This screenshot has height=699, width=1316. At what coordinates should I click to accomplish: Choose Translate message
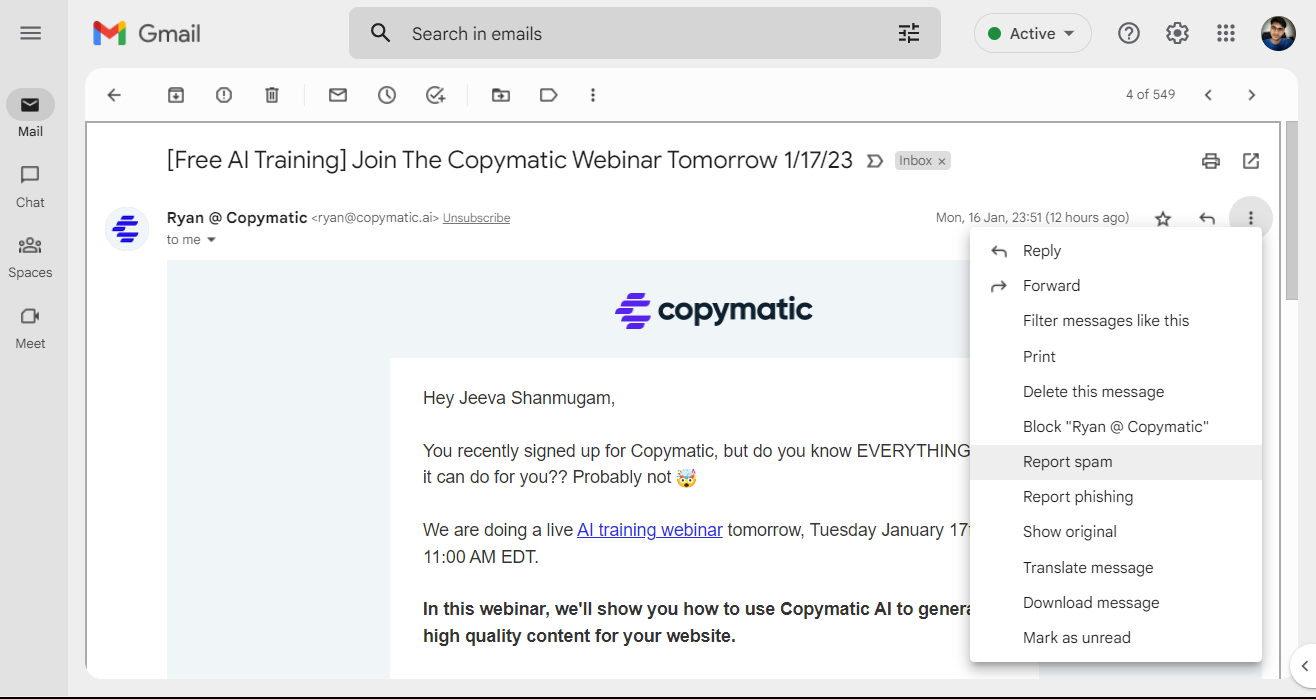(x=1116, y=568)
